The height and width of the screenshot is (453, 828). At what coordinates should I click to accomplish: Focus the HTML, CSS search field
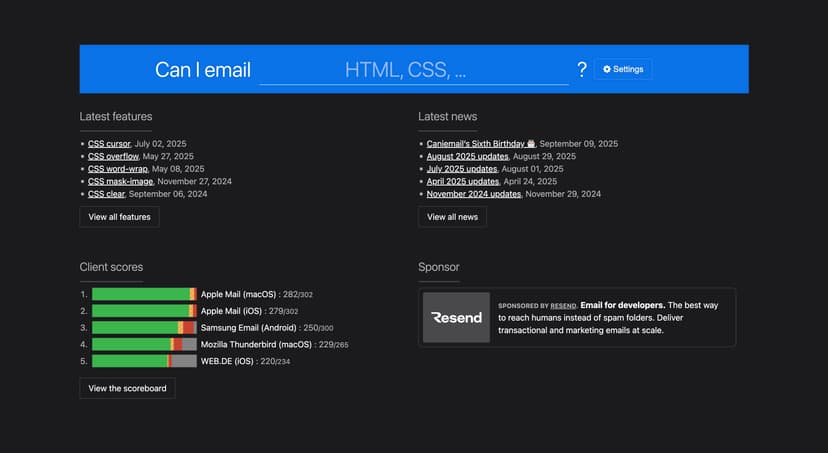click(413, 70)
